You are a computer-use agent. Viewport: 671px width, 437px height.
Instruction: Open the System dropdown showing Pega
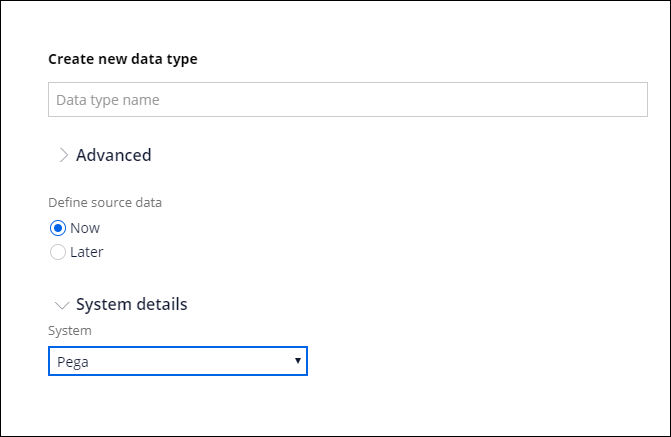177,361
